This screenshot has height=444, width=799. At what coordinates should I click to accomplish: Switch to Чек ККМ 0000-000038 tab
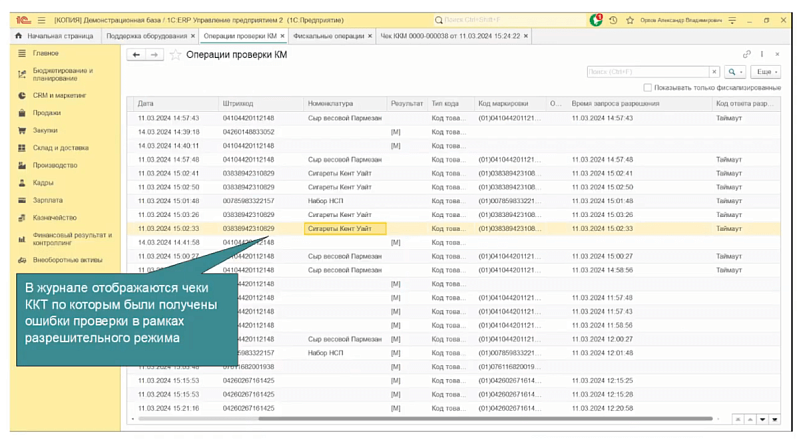click(450, 36)
